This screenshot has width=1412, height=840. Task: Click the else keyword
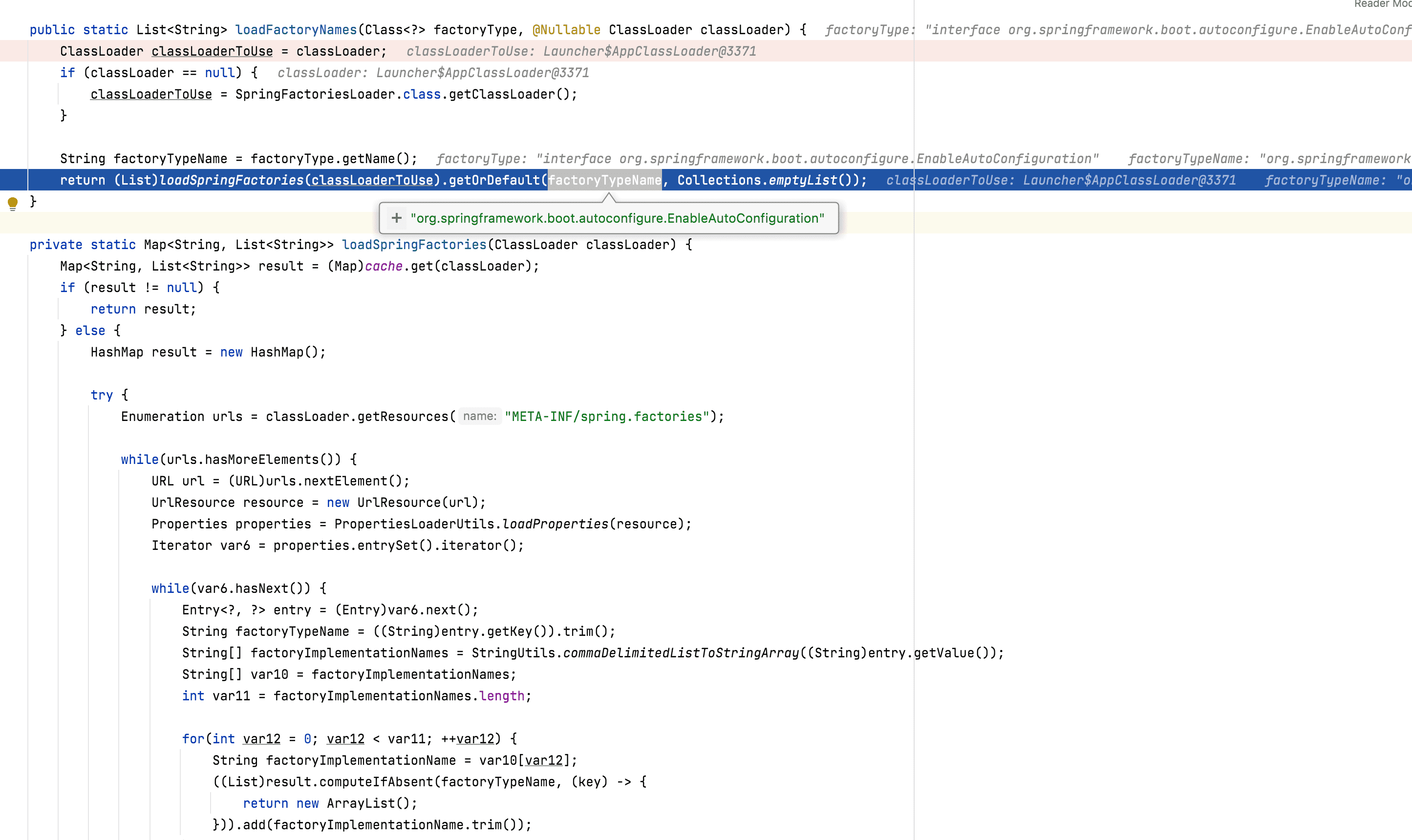point(90,331)
